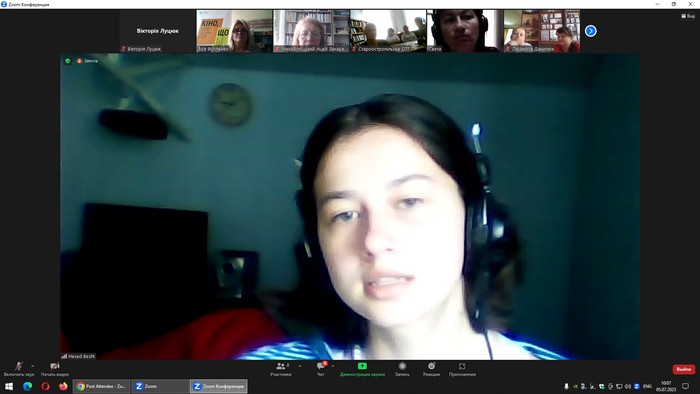
Task: Select the Вікторія Луцюк participant tile
Action: coord(158,31)
